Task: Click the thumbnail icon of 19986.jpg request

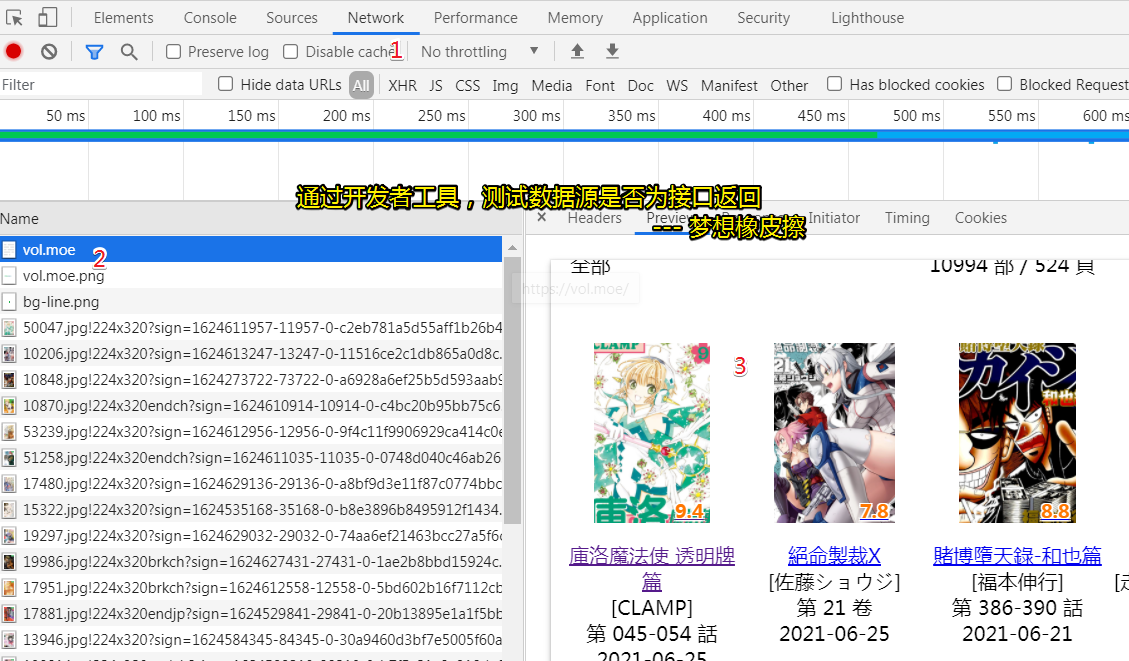Action: (x=9, y=561)
